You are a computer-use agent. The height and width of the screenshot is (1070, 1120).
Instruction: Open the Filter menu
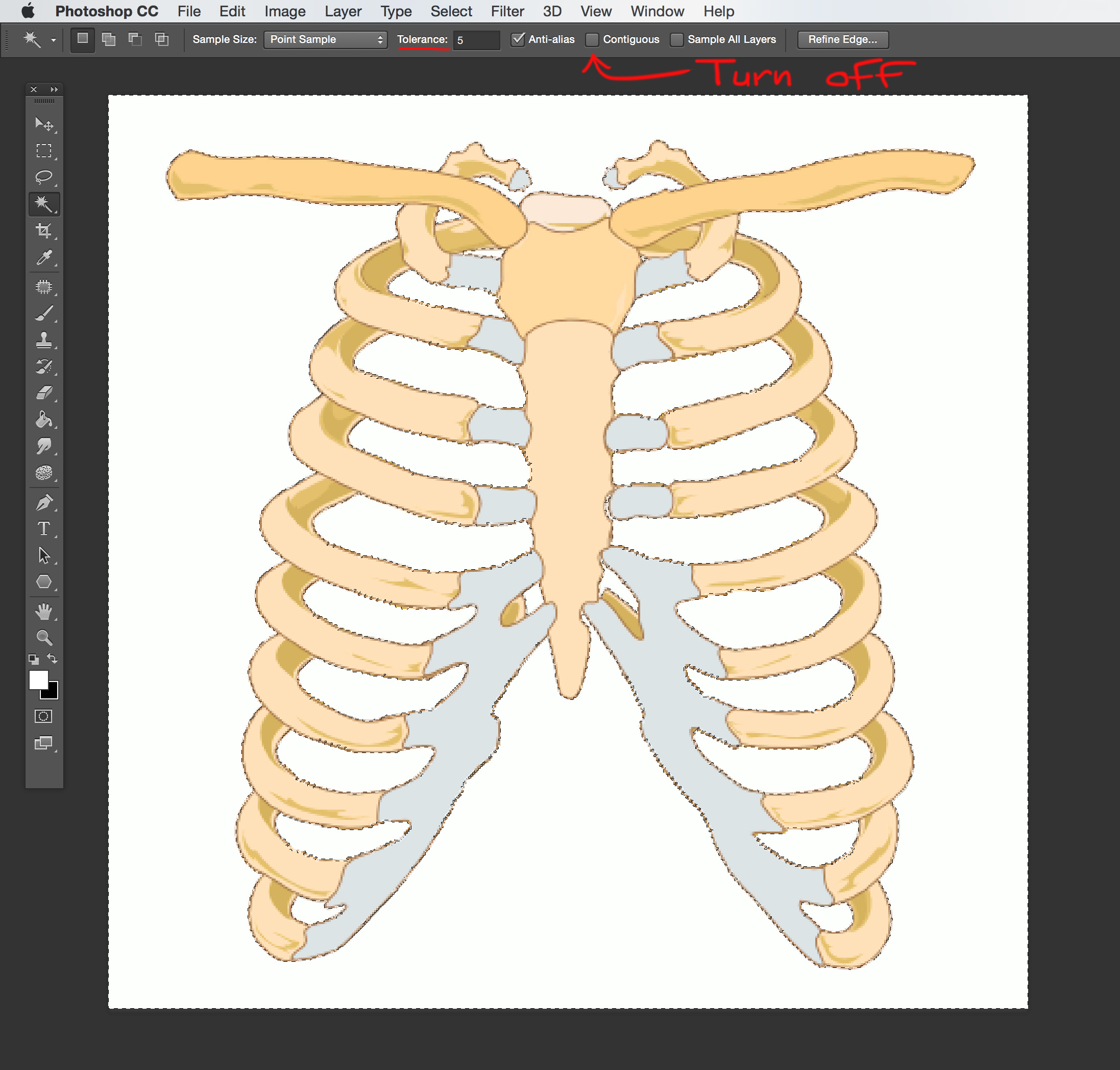click(x=507, y=11)
